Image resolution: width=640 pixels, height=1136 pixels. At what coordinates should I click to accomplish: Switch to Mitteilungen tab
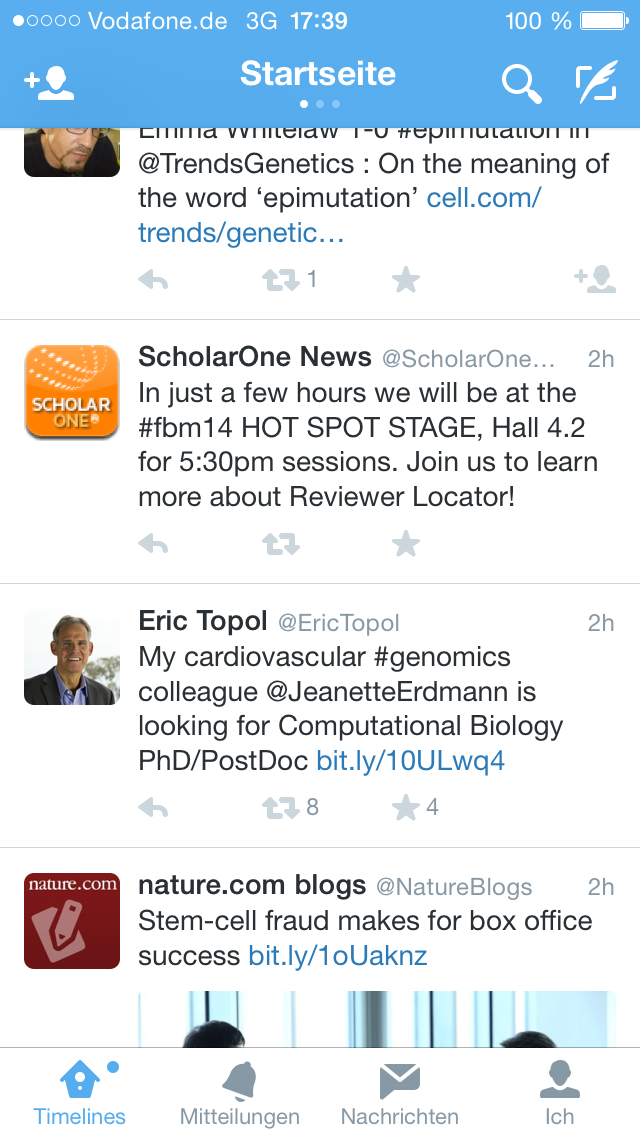240,1093
